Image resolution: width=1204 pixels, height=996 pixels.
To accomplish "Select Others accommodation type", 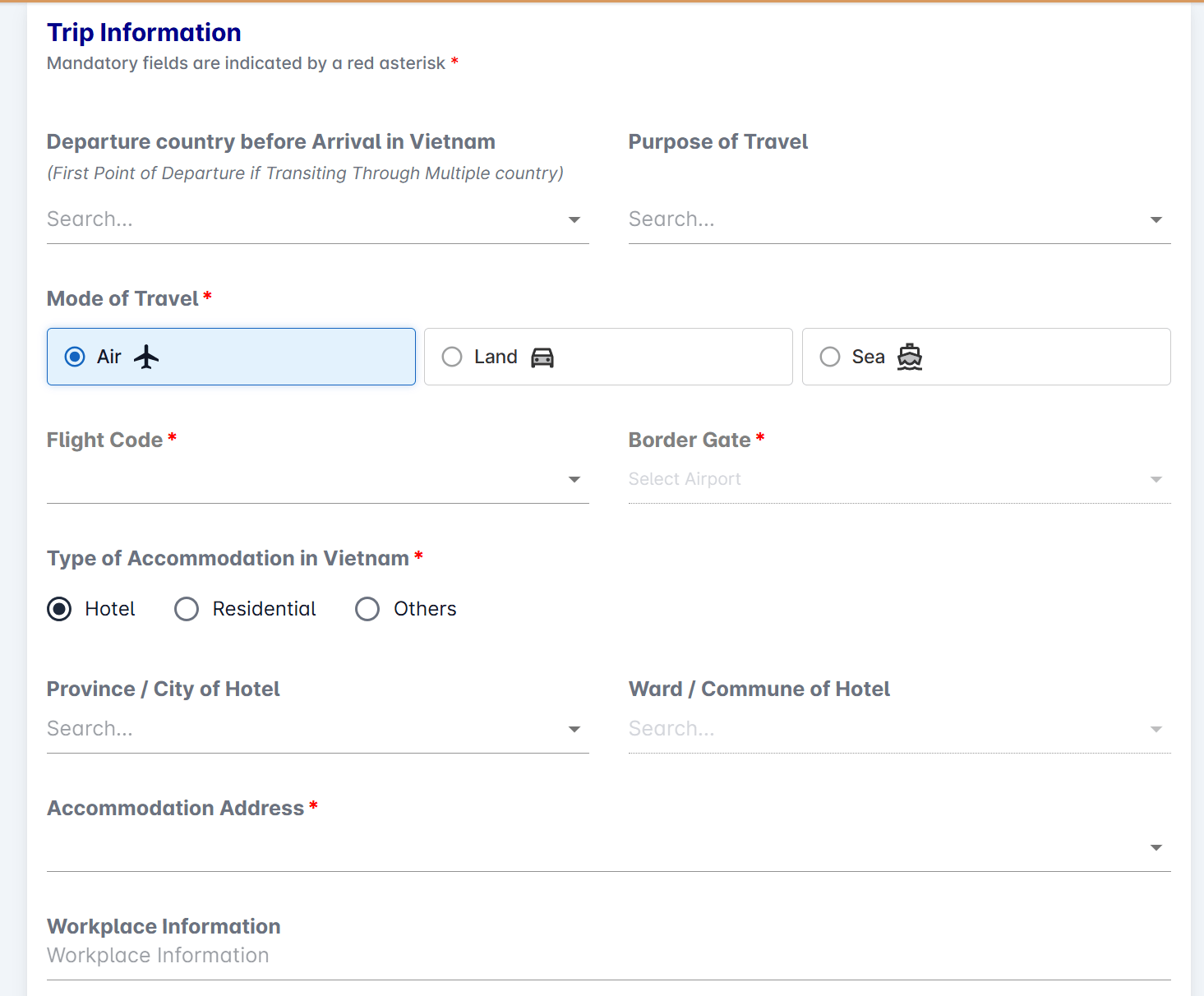I will 367,609.
